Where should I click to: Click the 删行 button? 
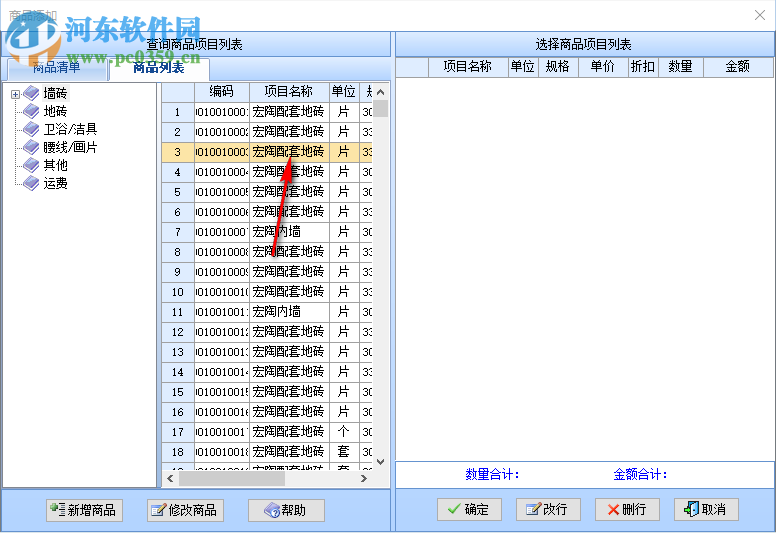point(627,509)
